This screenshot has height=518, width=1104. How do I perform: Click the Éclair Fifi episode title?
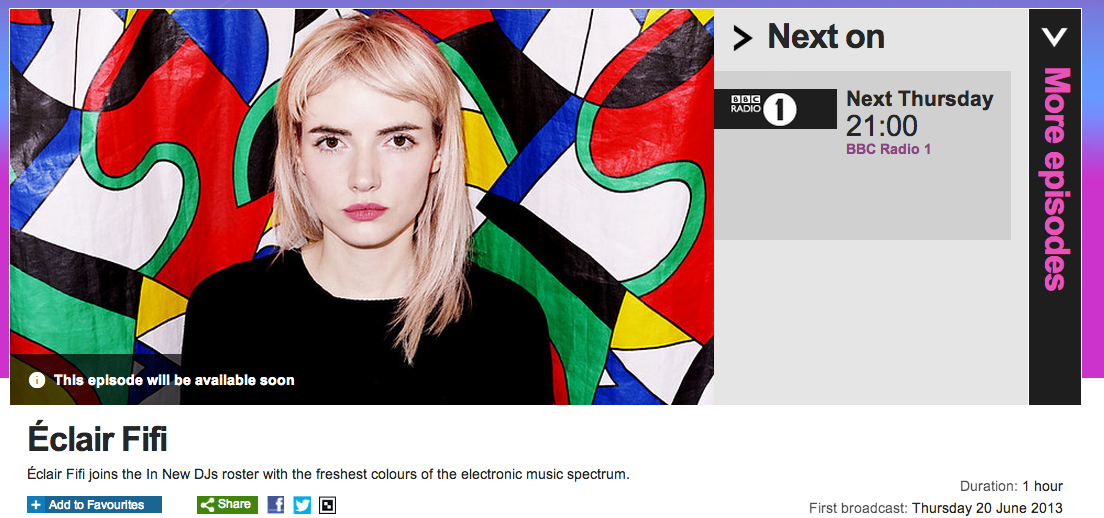97,439
